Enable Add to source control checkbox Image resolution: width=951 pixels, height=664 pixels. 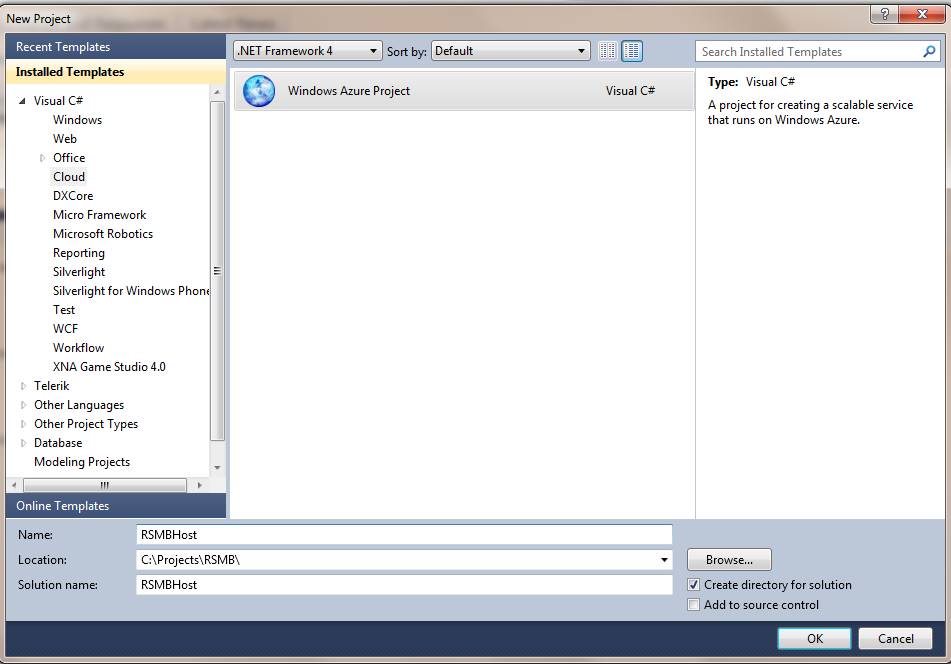tap(693, 605)
